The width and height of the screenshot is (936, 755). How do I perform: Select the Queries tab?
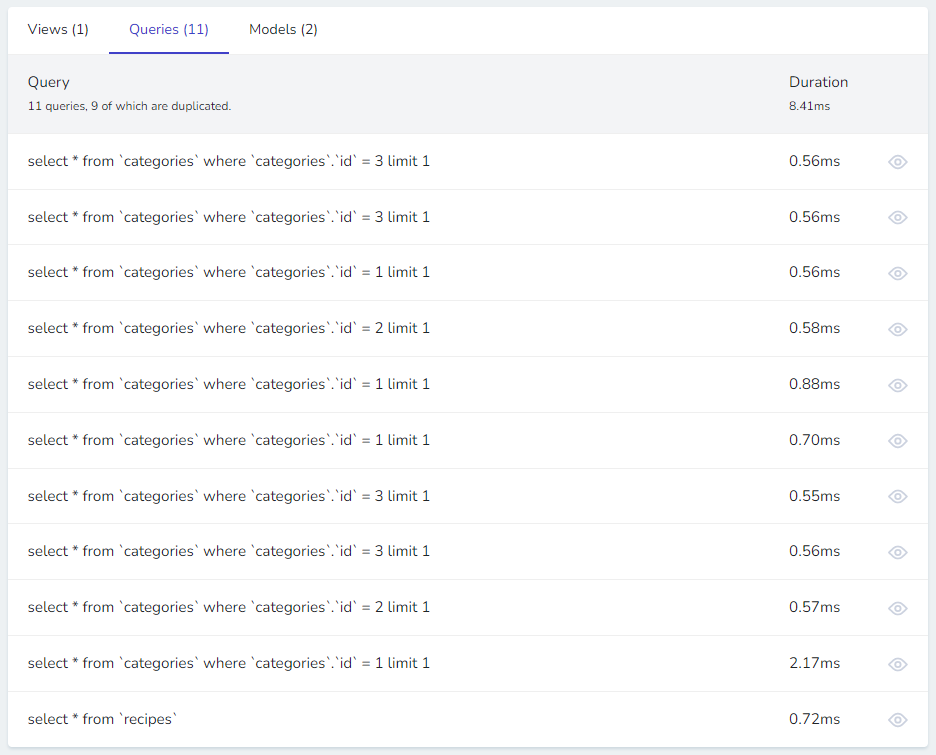(168, 30)
